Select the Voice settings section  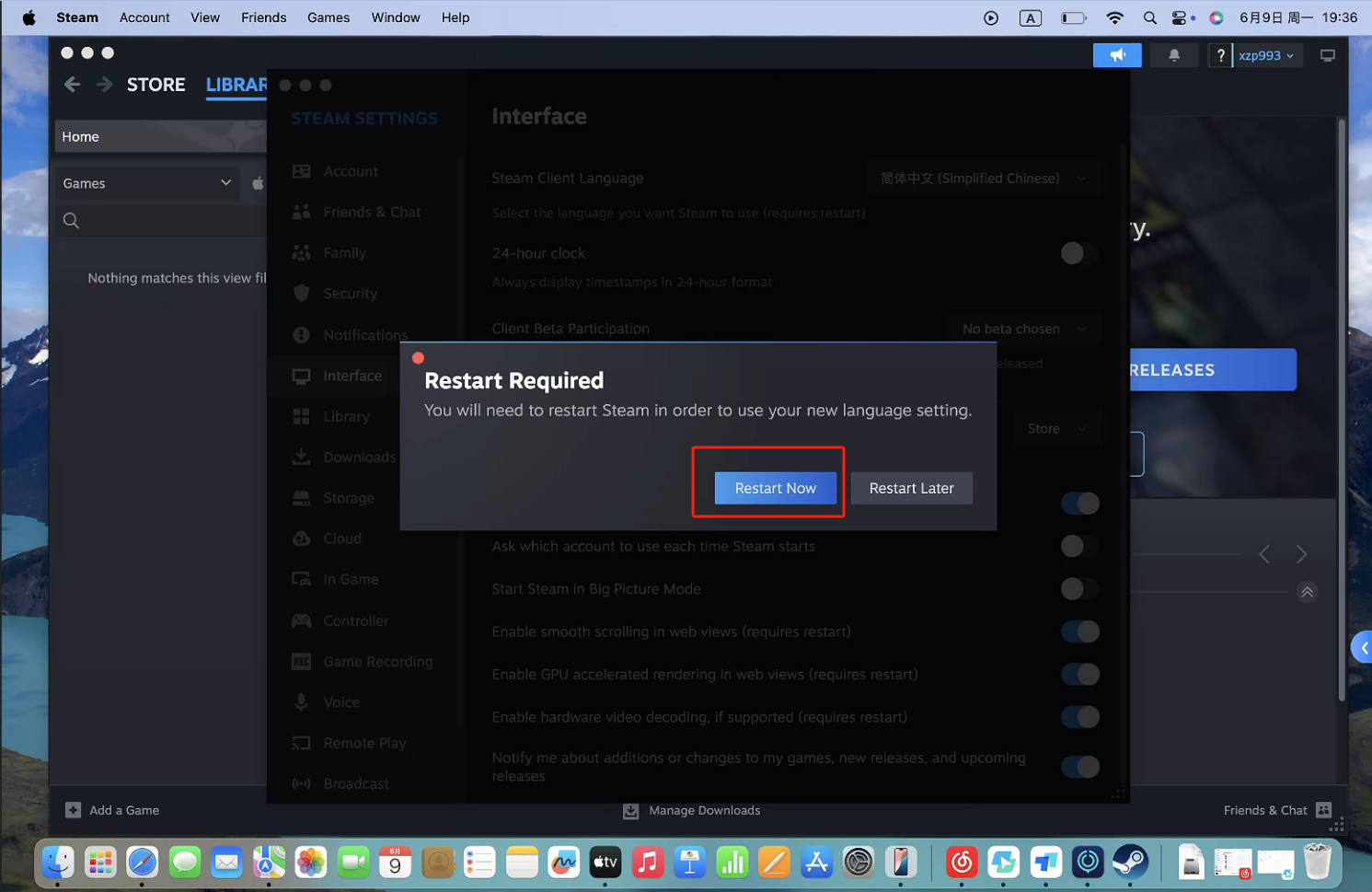(341, 702)
